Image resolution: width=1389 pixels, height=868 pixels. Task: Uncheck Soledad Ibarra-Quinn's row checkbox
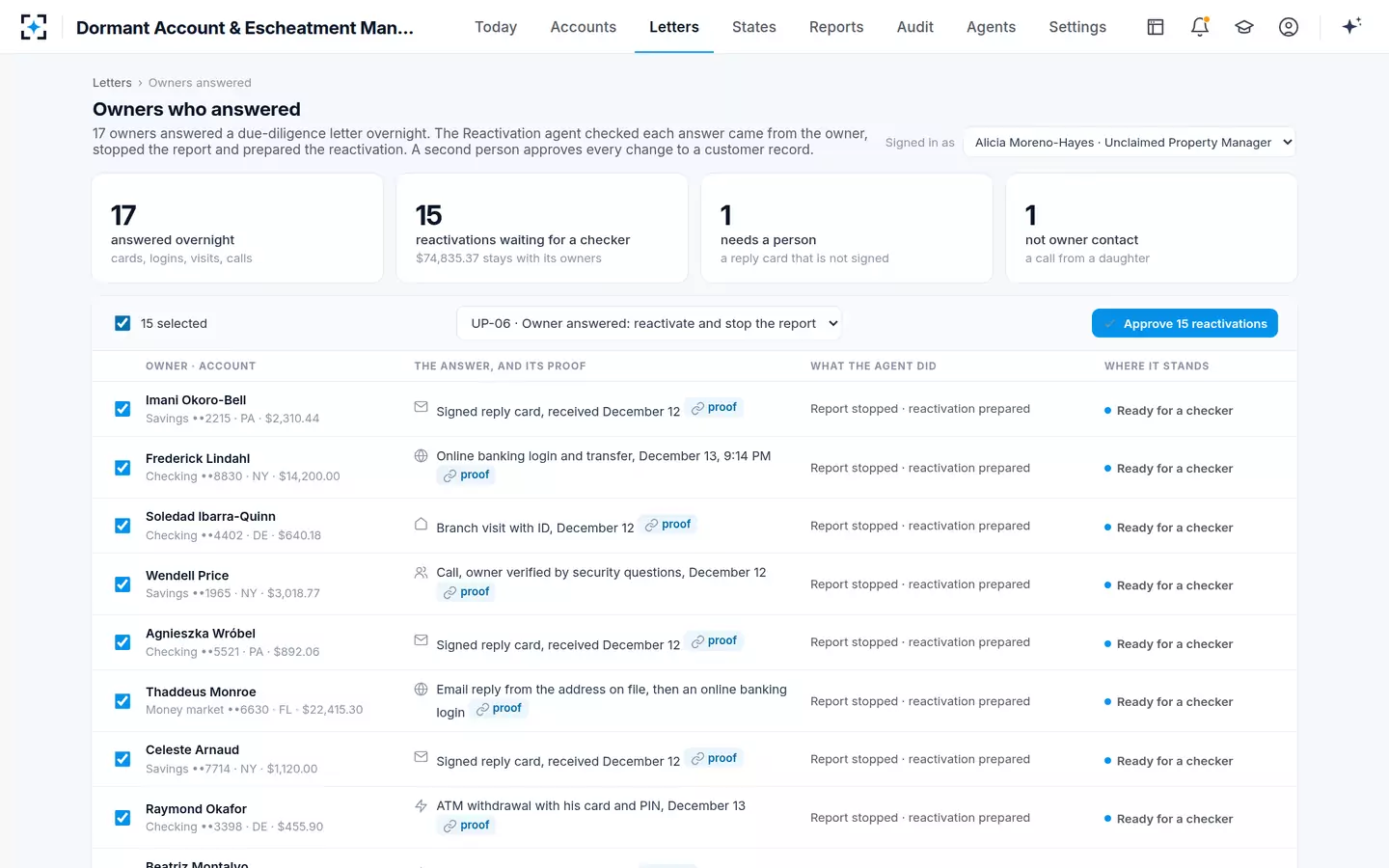coord(123,526)
